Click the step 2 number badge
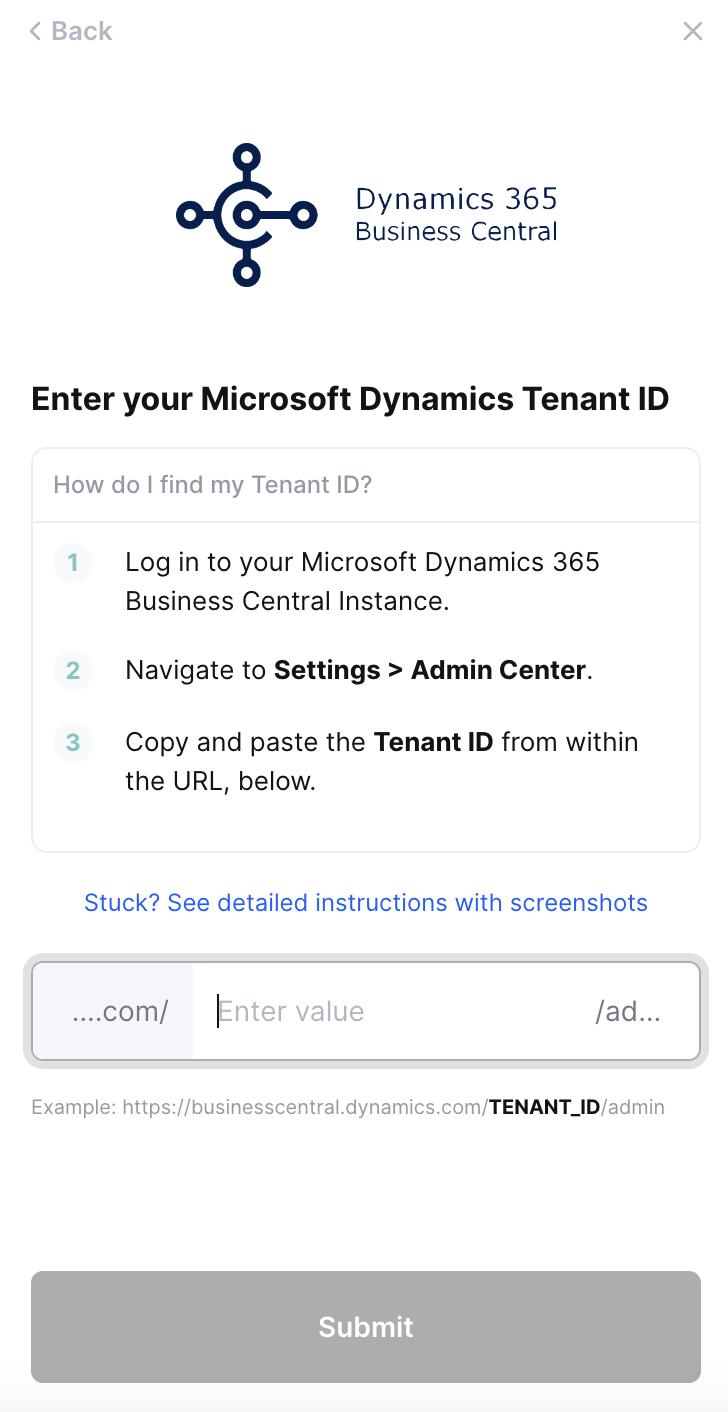 [73, 670]
